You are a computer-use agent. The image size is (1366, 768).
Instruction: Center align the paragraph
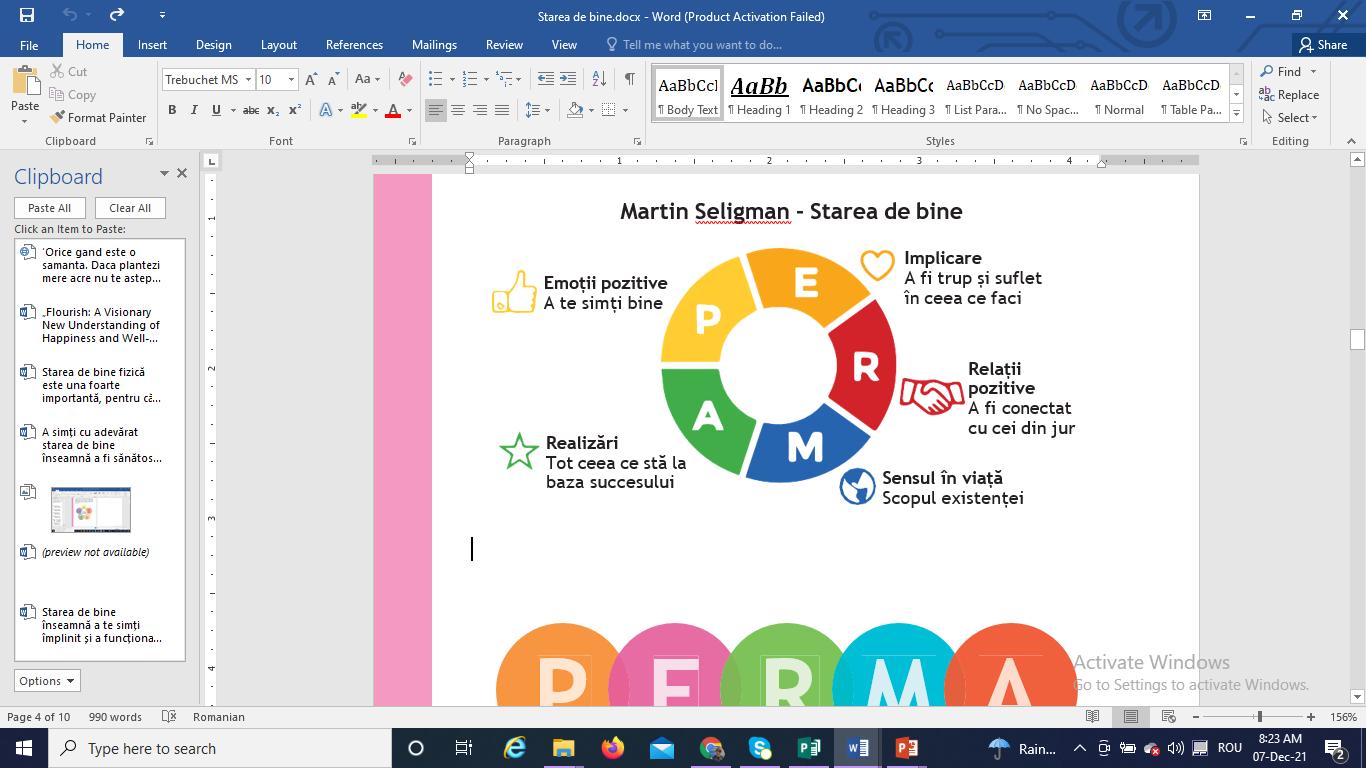click(458, 110)
